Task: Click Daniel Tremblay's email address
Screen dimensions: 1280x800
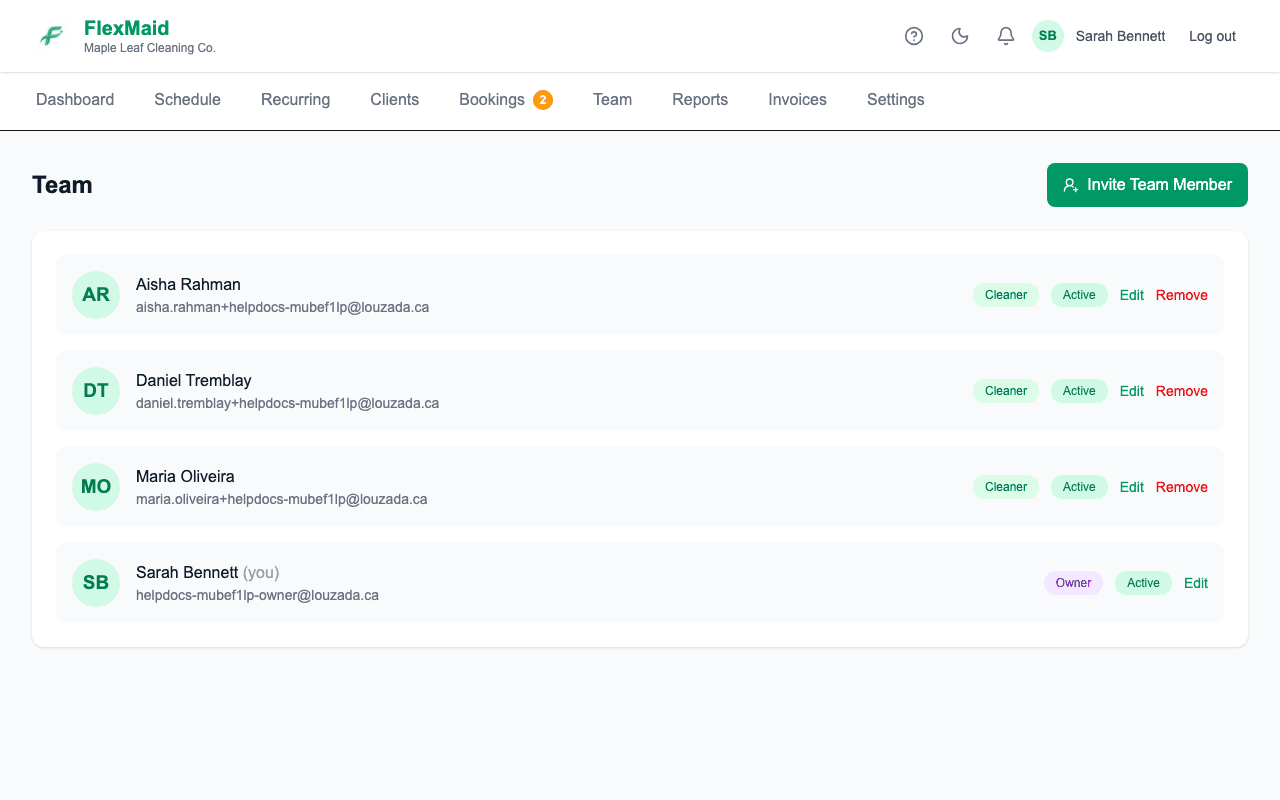Action: [x=287, y=404]
